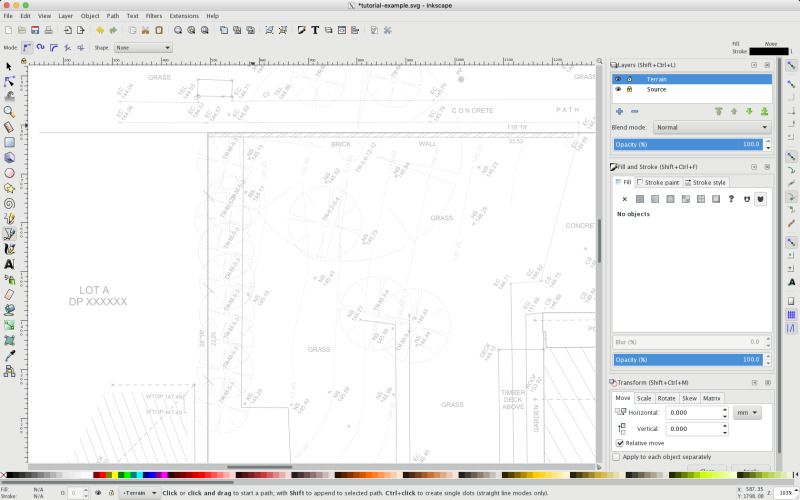Select the Rectangle tool
Image resolution: width=800 pixels, height=500 pixels.
pyautogui.click(x=9, y=142)
